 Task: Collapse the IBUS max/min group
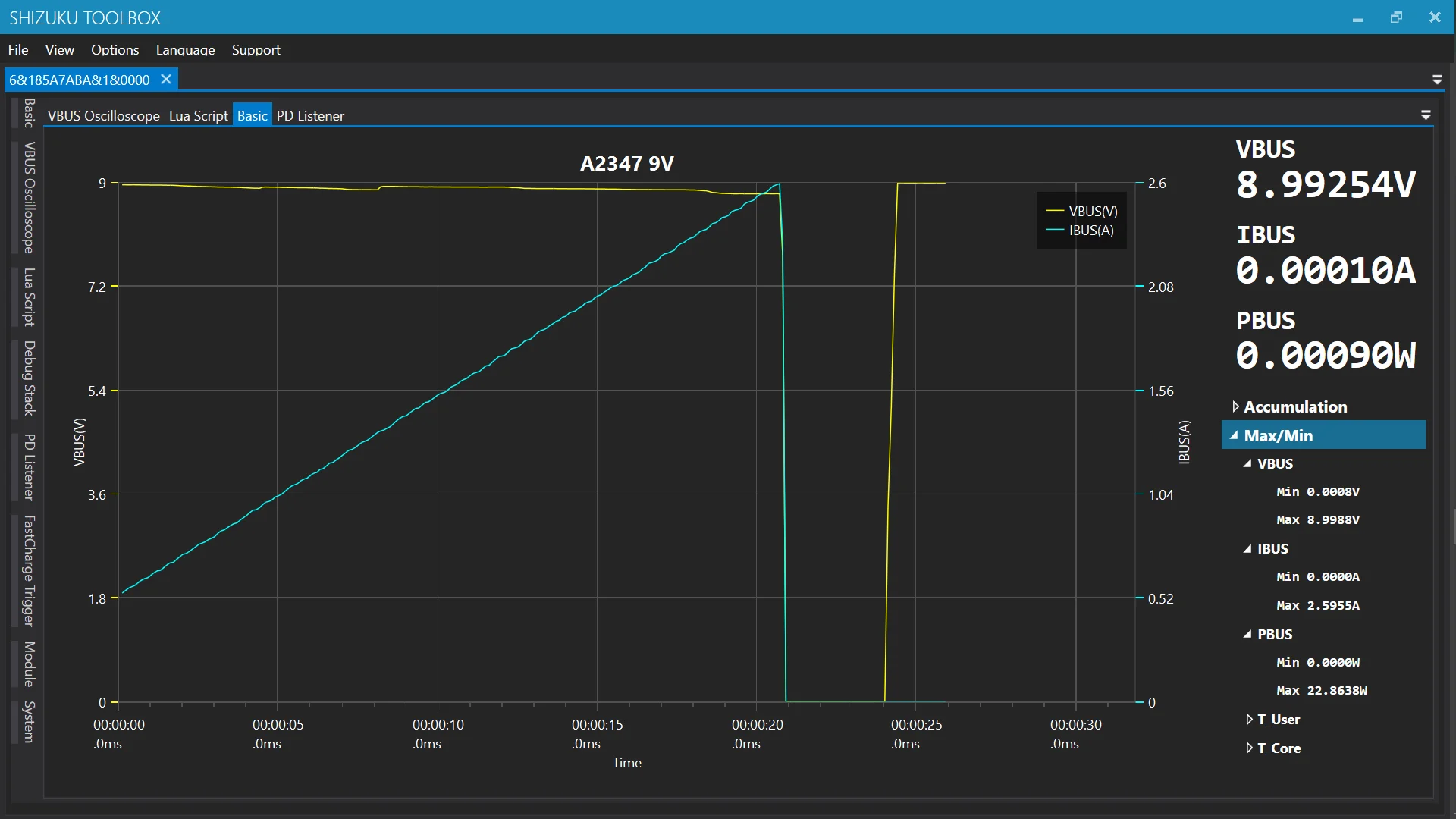1247,549
